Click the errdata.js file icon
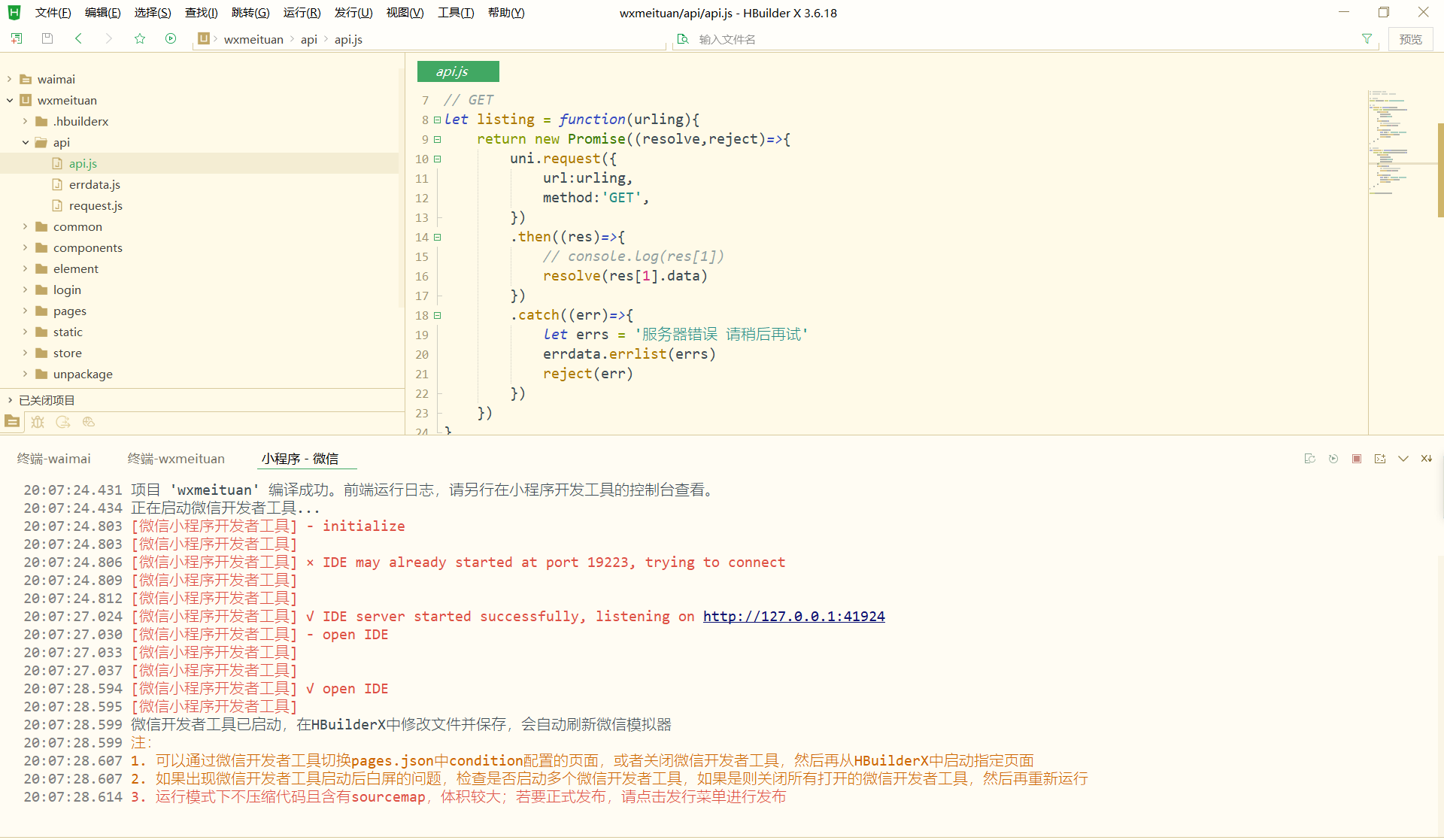 pos(57,184)
